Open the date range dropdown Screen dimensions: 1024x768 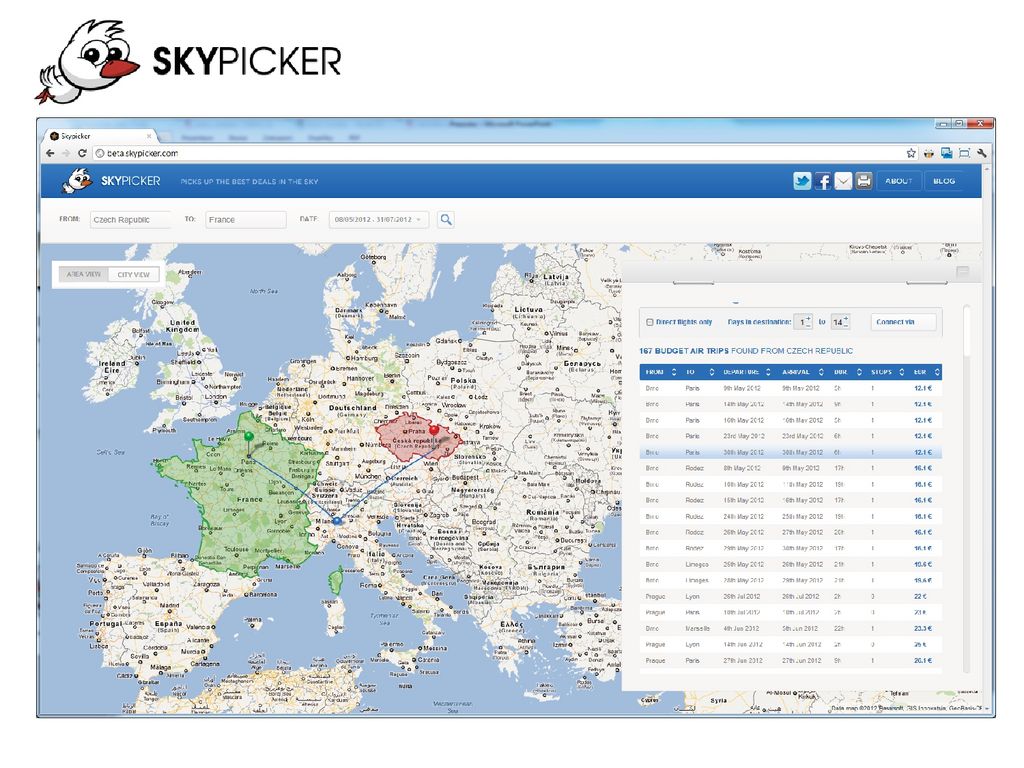point(379,219)
